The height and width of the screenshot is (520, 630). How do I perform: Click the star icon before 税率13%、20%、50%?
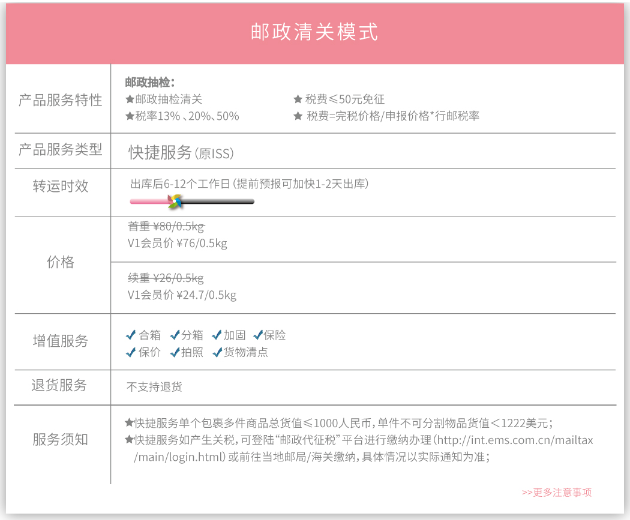coord(129,116)
